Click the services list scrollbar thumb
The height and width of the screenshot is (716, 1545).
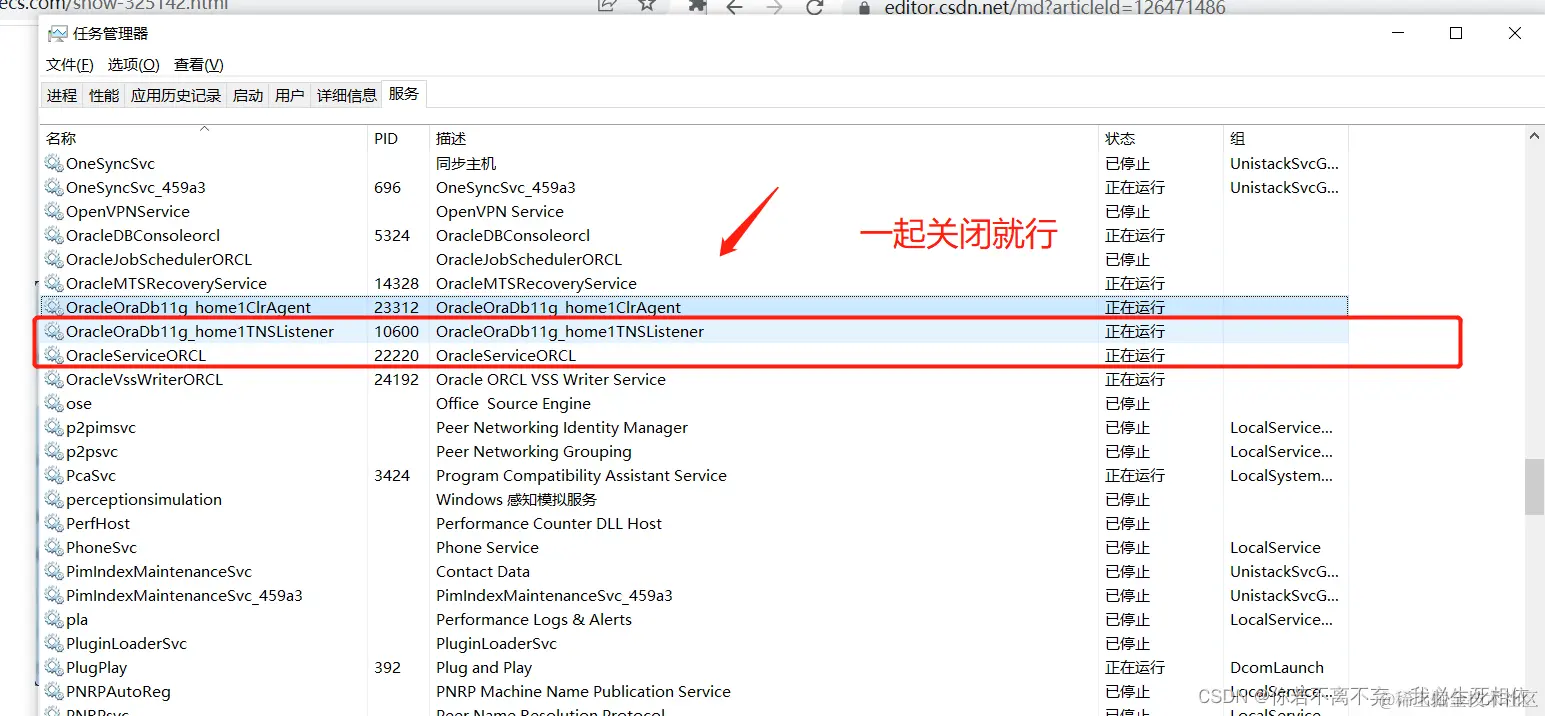coord(1534,487)
